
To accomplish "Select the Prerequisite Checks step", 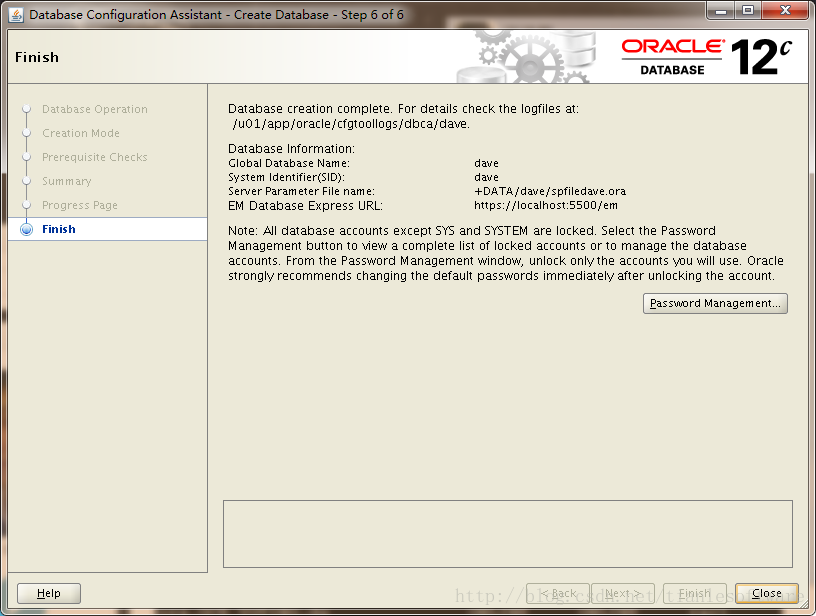I will click(95, 157).
